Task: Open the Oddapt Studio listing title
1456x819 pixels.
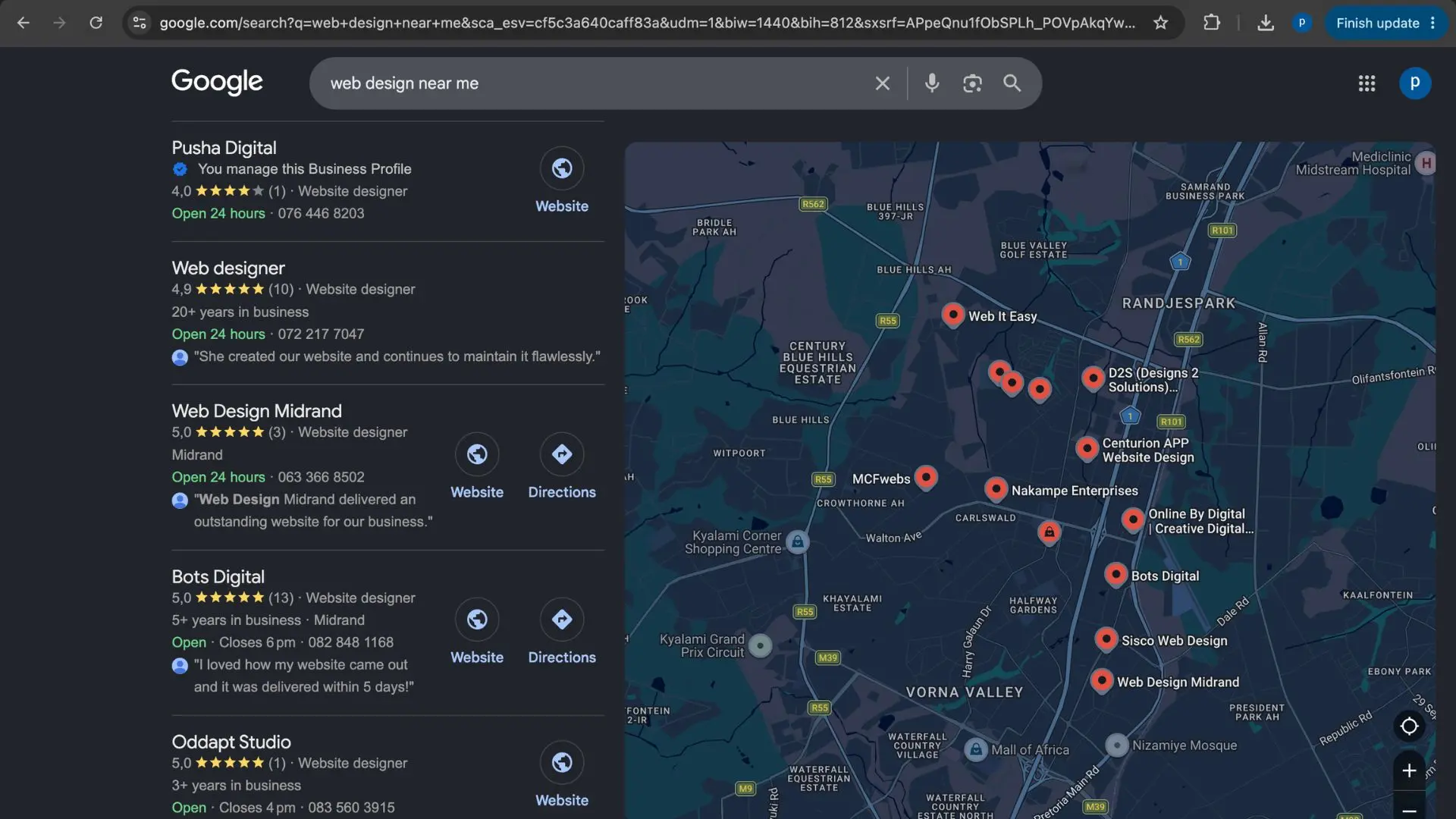Action: (231, 742)
